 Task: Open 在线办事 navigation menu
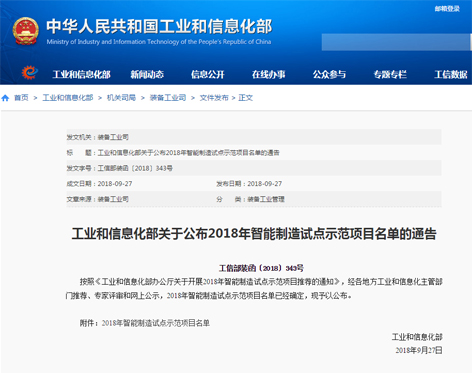click(269, 74)
